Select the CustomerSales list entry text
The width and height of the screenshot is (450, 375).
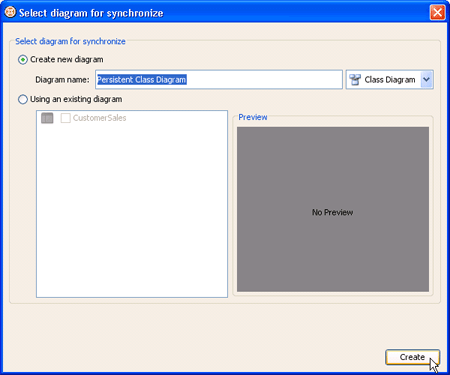(99, 118)
